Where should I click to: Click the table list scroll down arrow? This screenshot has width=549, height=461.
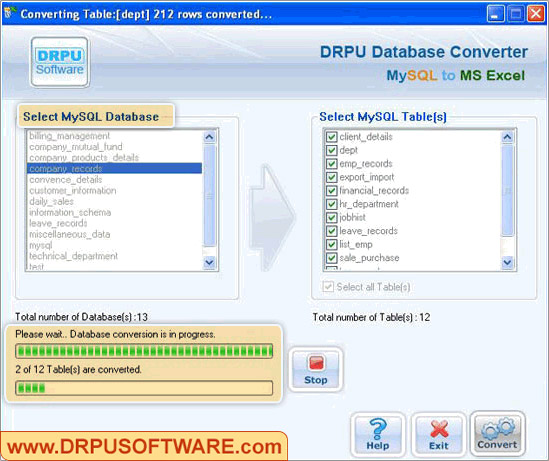(508, 262)
